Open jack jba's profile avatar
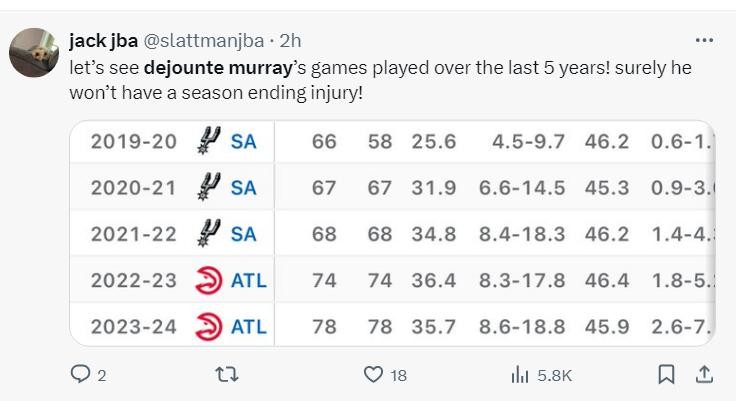 [x=33, y=52]
